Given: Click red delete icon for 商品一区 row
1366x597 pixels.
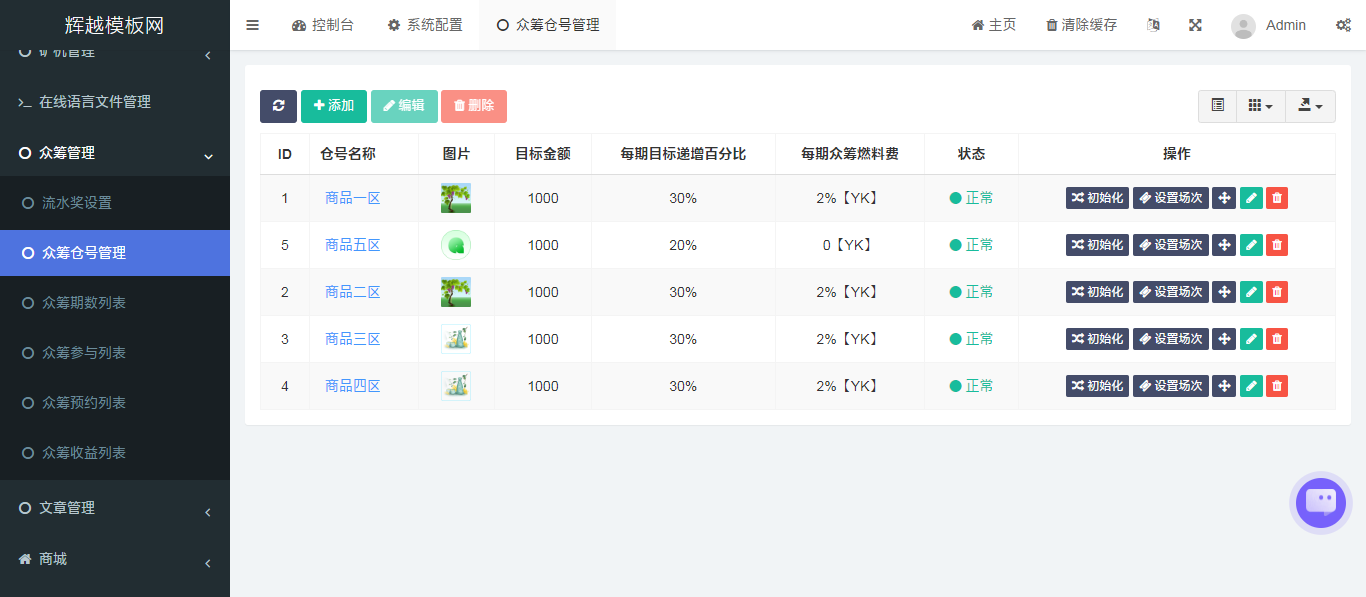Looking at the screenshot, I should coord(1277,198).
